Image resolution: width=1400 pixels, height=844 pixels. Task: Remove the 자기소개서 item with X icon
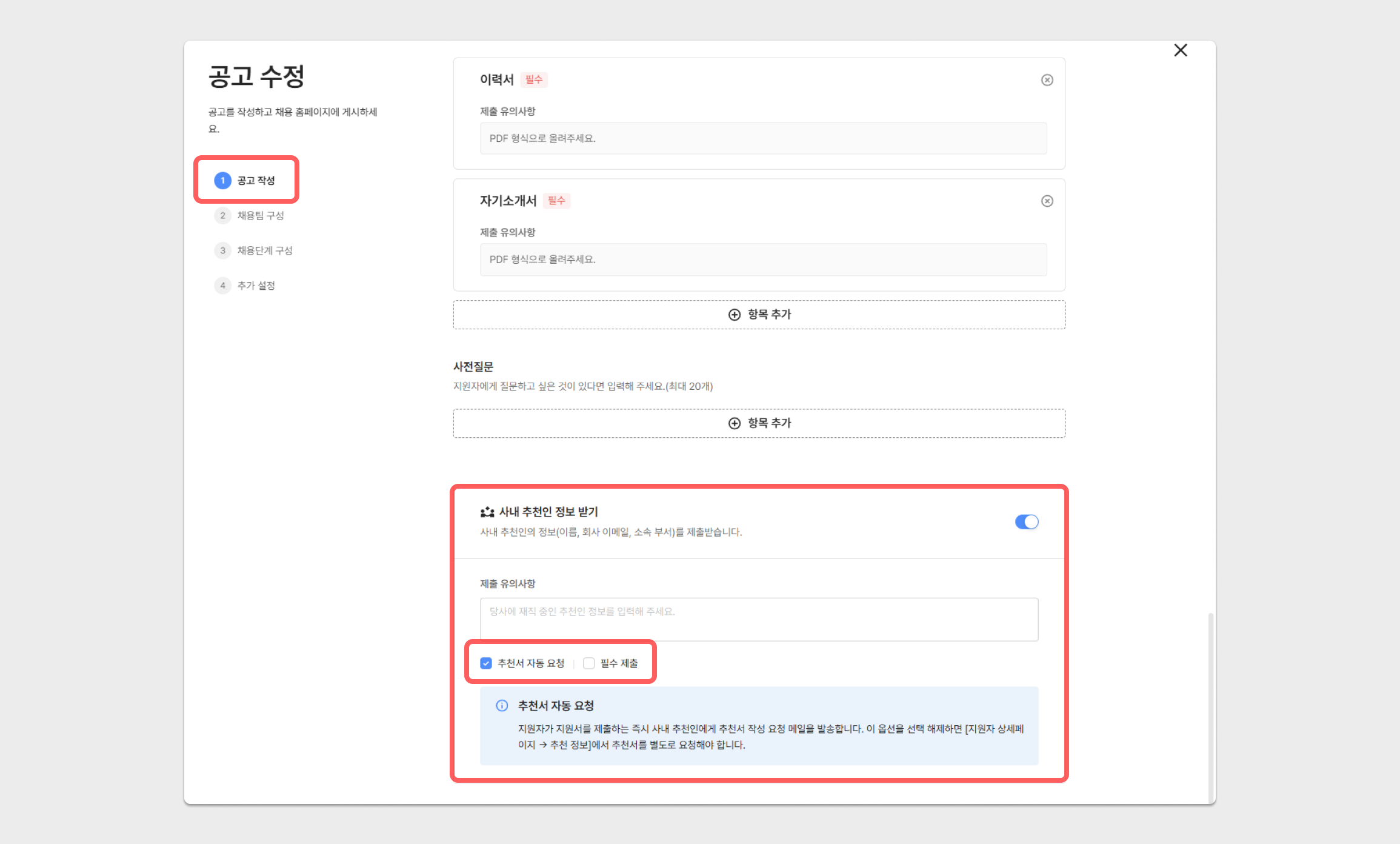tap(1047, 201)
